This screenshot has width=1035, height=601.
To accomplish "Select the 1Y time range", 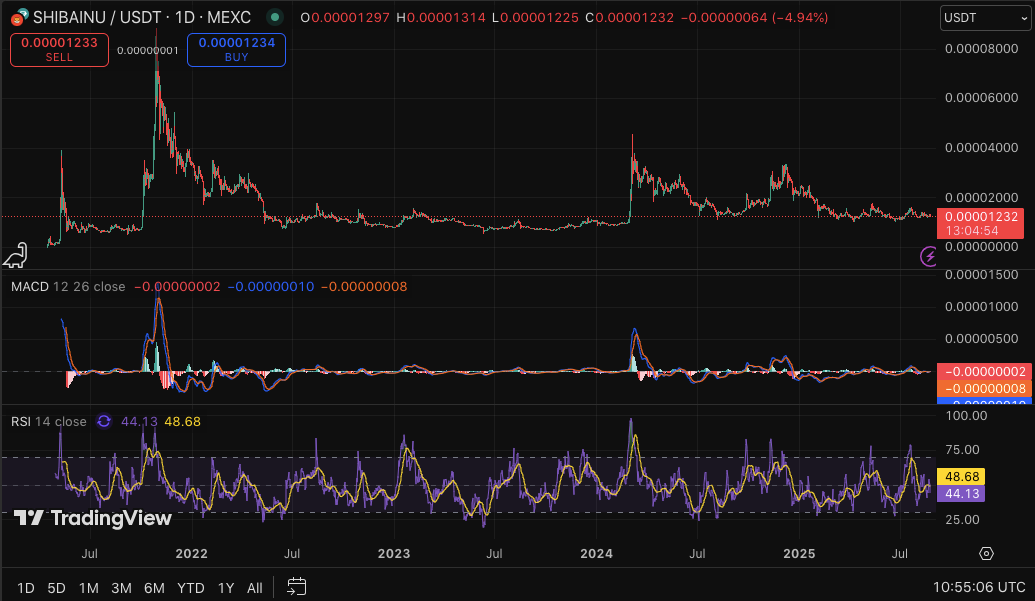I will [x=226, y=587].
